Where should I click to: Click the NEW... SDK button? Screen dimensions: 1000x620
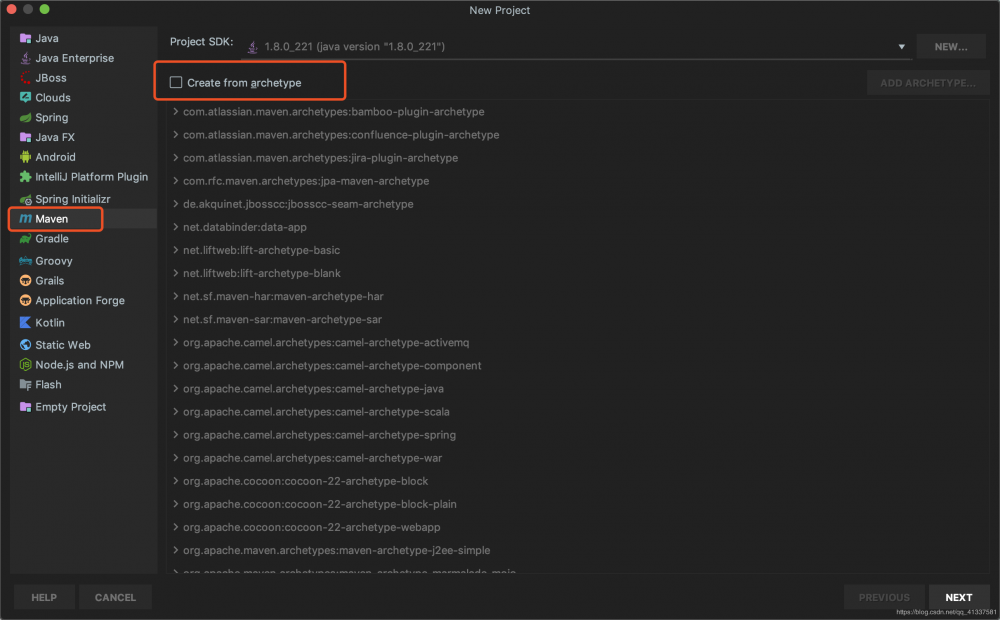[x=950, y=47]
